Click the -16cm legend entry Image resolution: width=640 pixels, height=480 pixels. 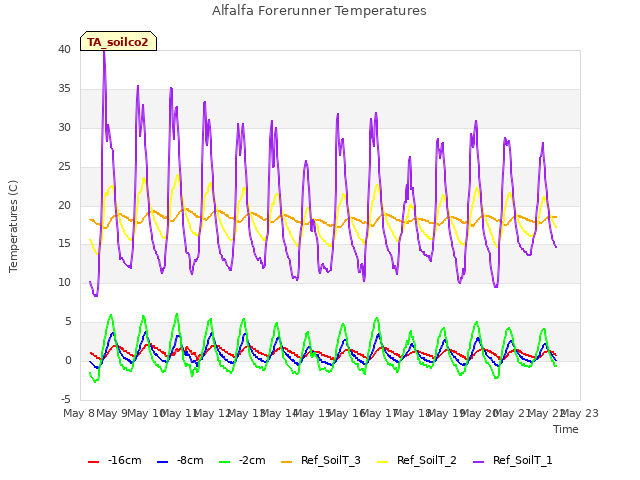tap(115, 460)
